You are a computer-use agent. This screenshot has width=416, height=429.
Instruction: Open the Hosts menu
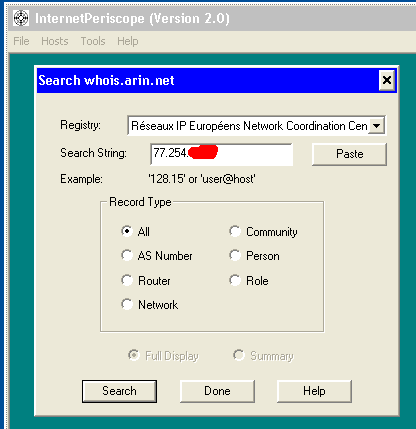click(x=55, y=41)
